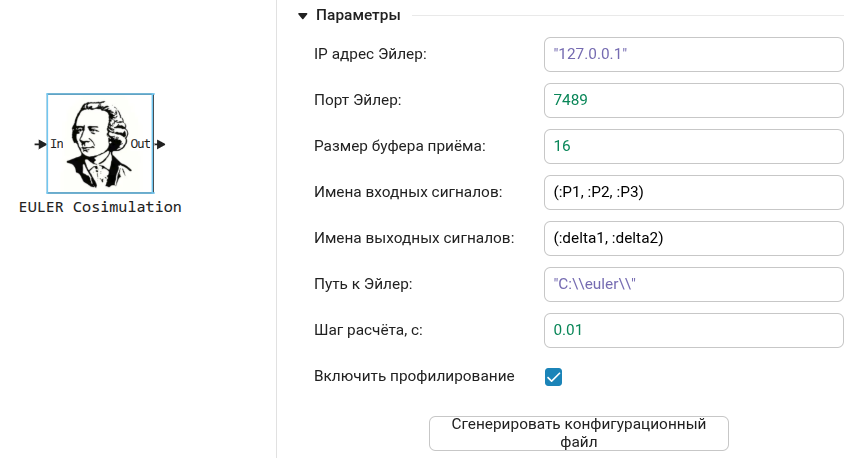Click the Включить профилирование label

click(x=414, y=376)
